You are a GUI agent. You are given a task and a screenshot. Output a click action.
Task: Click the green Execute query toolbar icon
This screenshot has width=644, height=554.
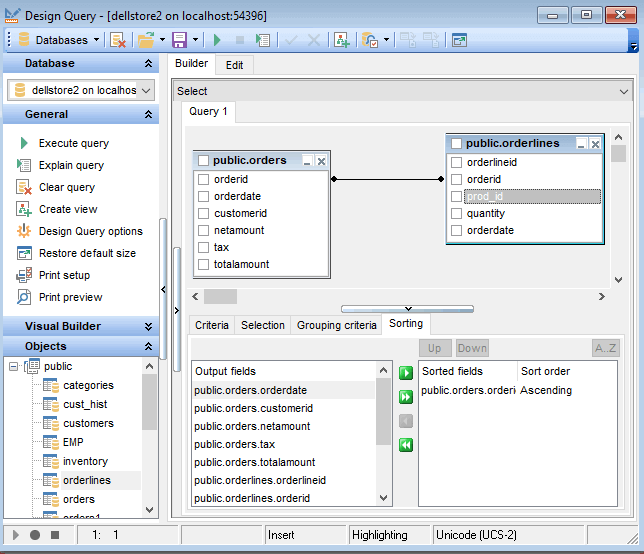click(x=218, y=40)
